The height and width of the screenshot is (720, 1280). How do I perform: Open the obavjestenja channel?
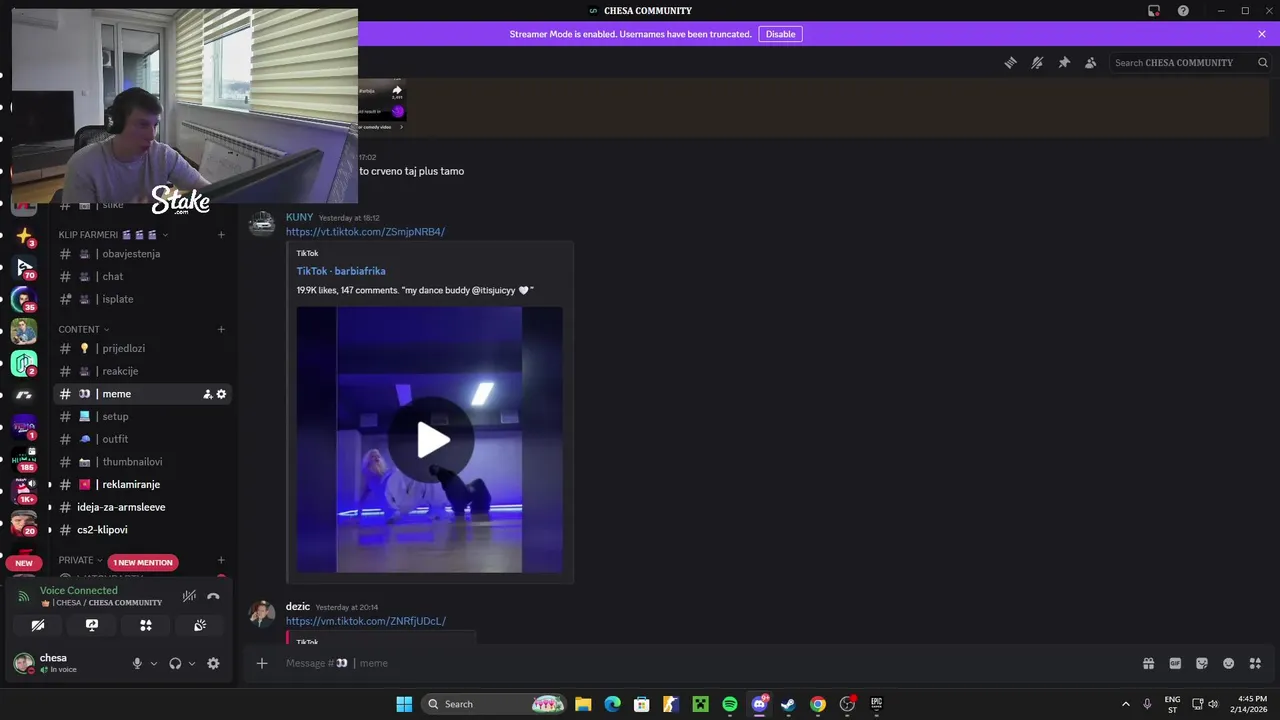click(143, 254)
